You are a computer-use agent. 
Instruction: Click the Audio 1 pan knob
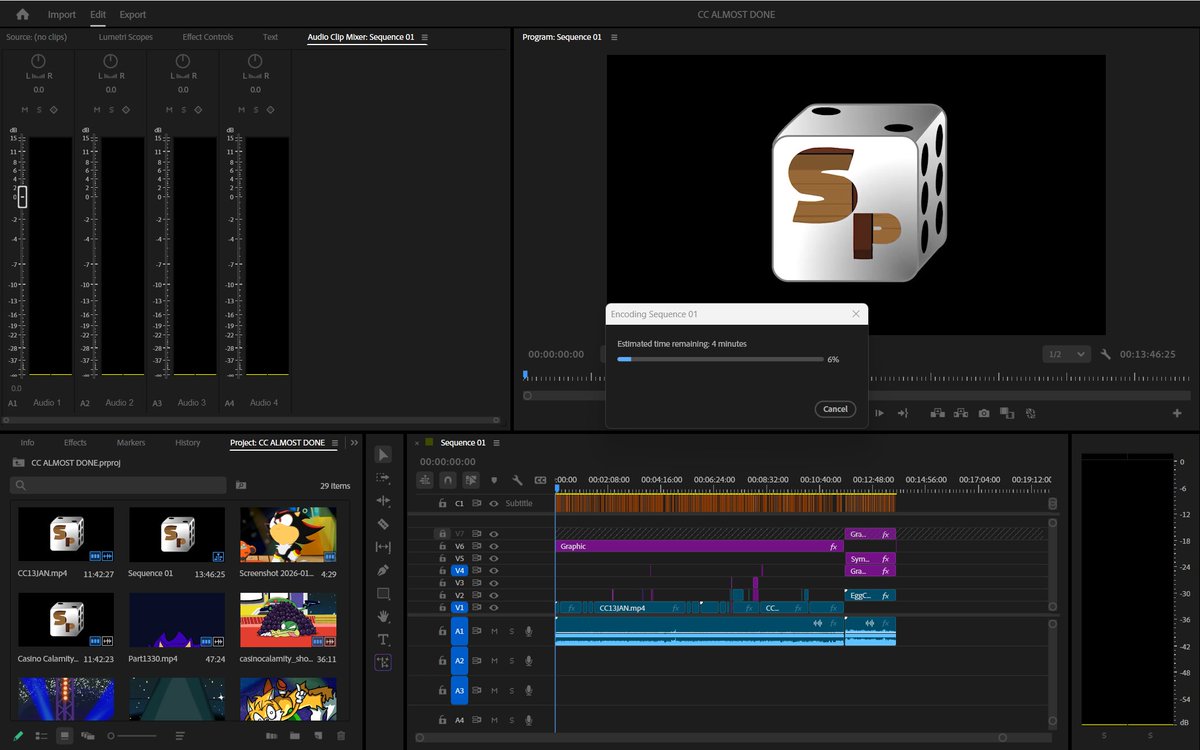tap(38, 62)
